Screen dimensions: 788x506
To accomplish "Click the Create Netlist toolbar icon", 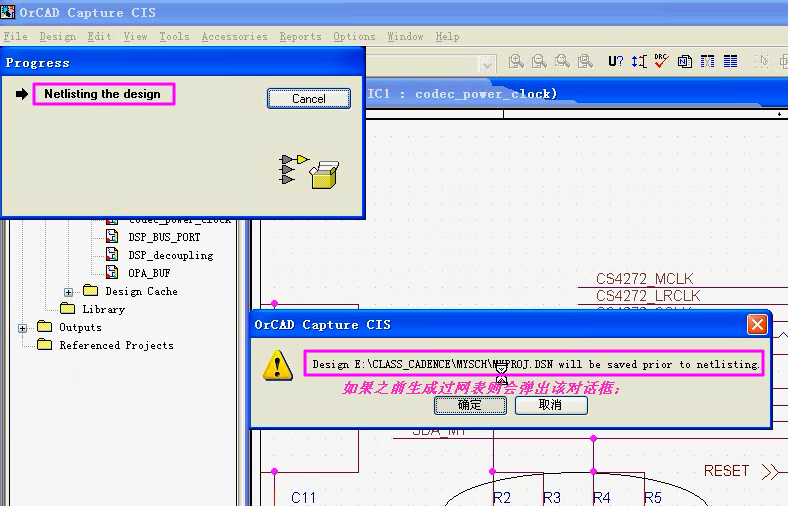I will coord(685,61).
